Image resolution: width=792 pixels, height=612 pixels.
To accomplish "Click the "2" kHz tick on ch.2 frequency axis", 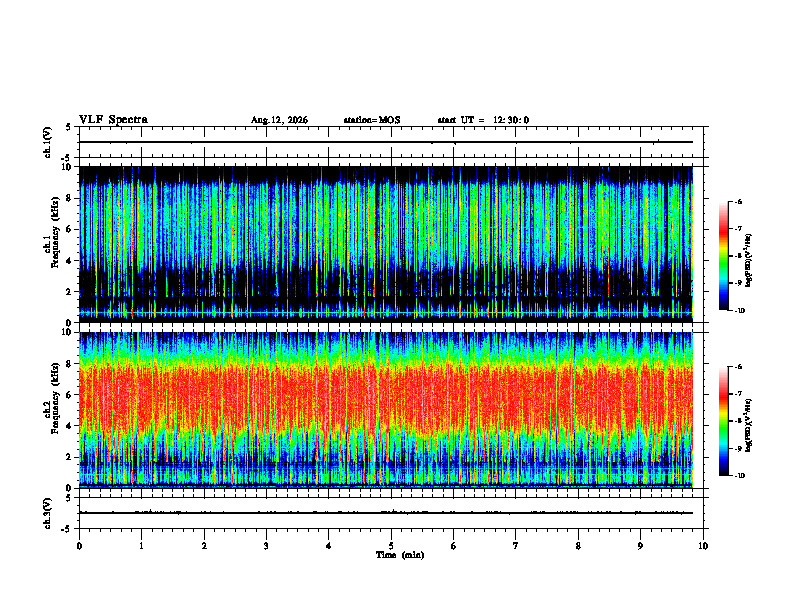I will click(x=70, y=457).
